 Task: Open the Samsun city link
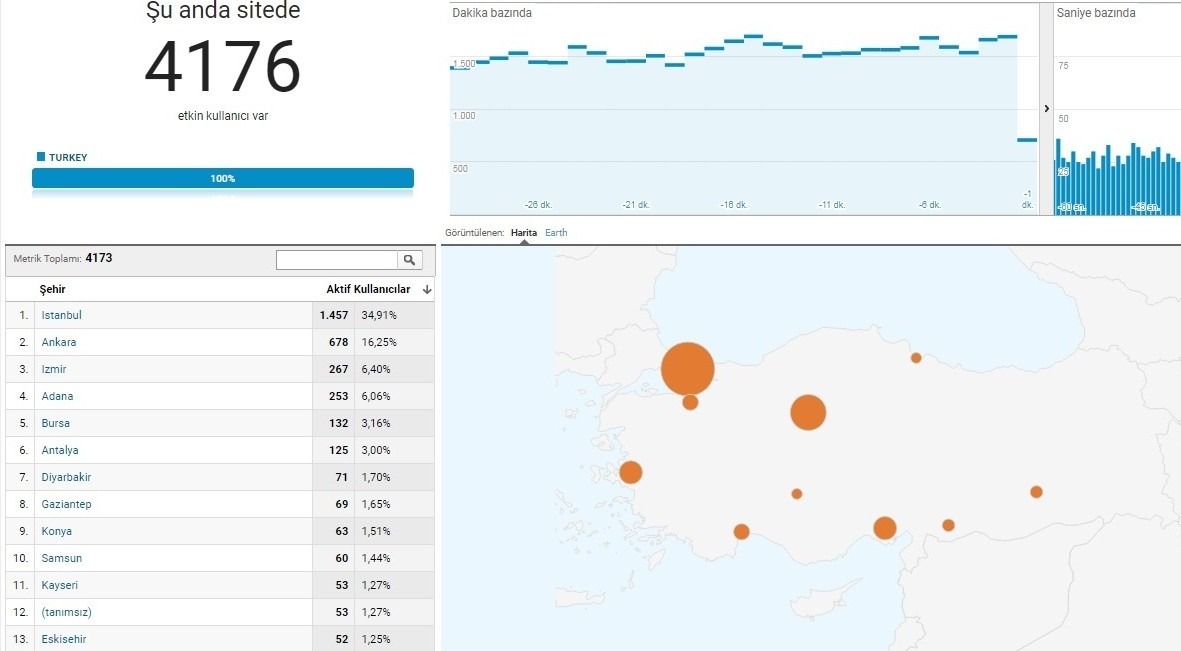coord(62,558)
